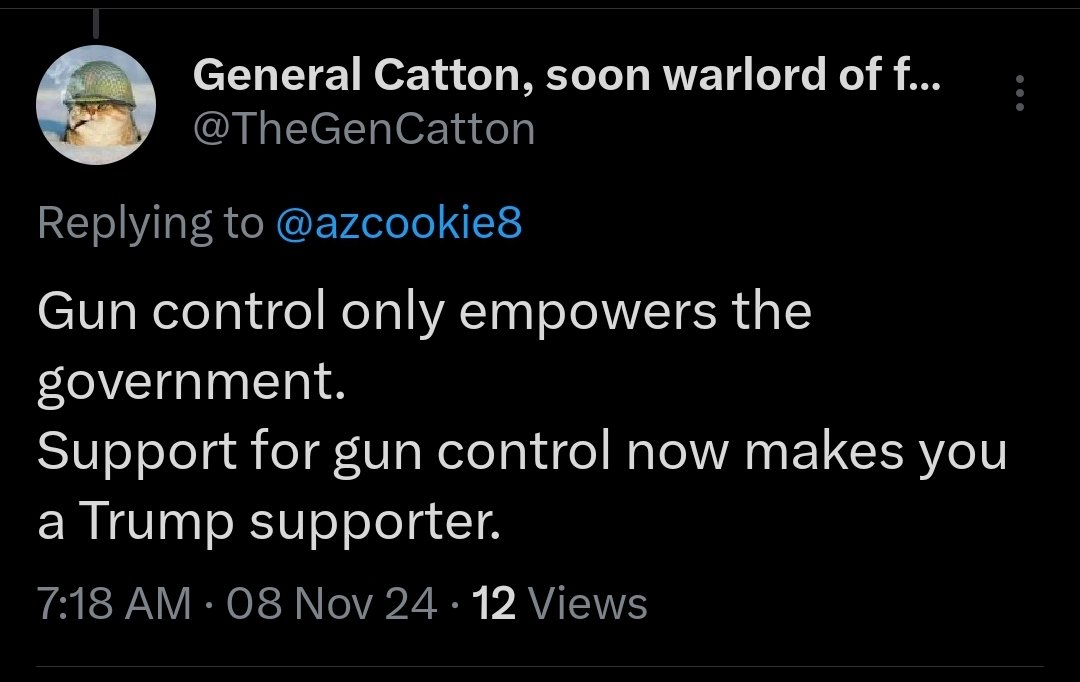
Task: Visit the @TheGenCatton handle
Action: (364, 129)
